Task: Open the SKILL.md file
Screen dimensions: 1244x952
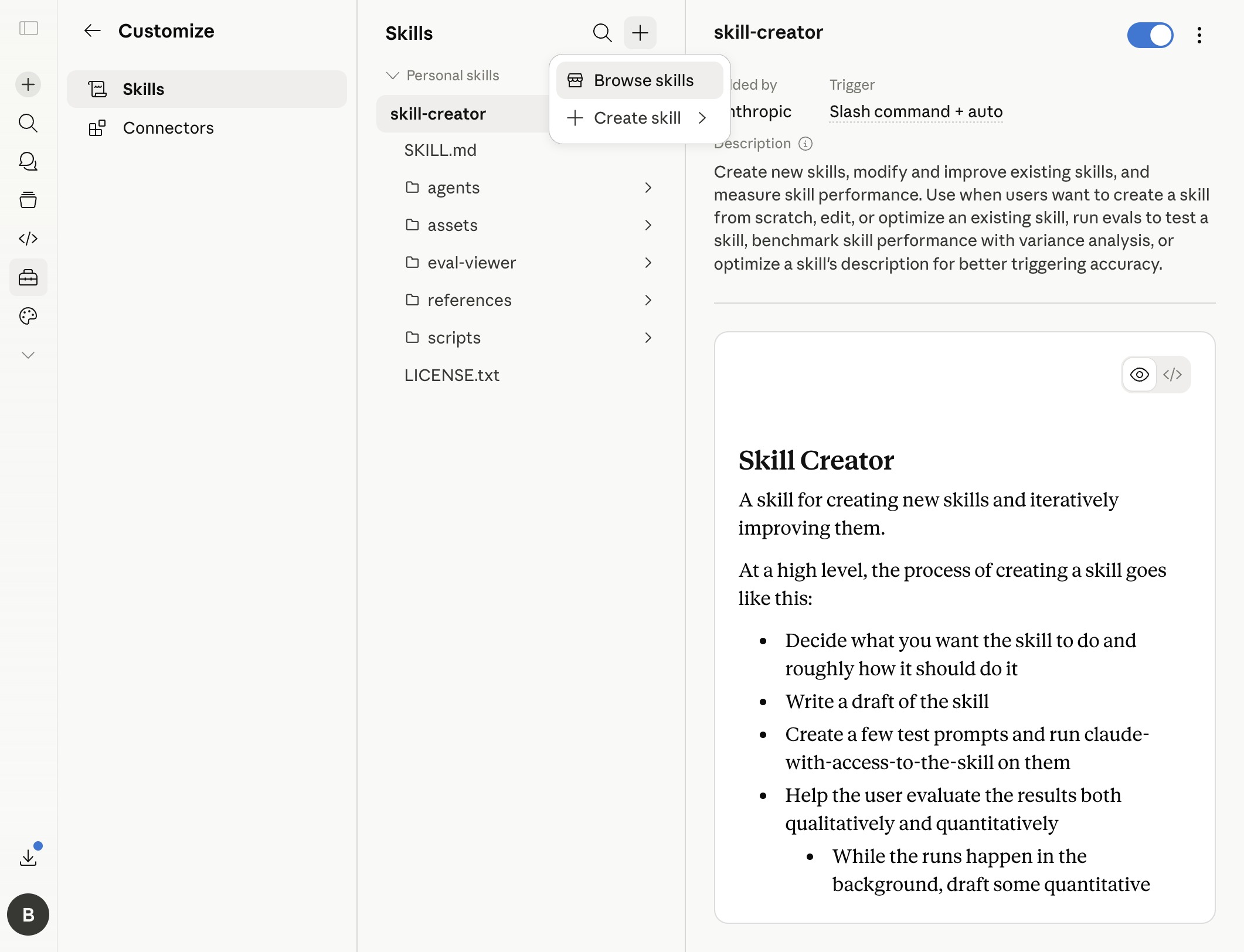Action: coord(440,151)
